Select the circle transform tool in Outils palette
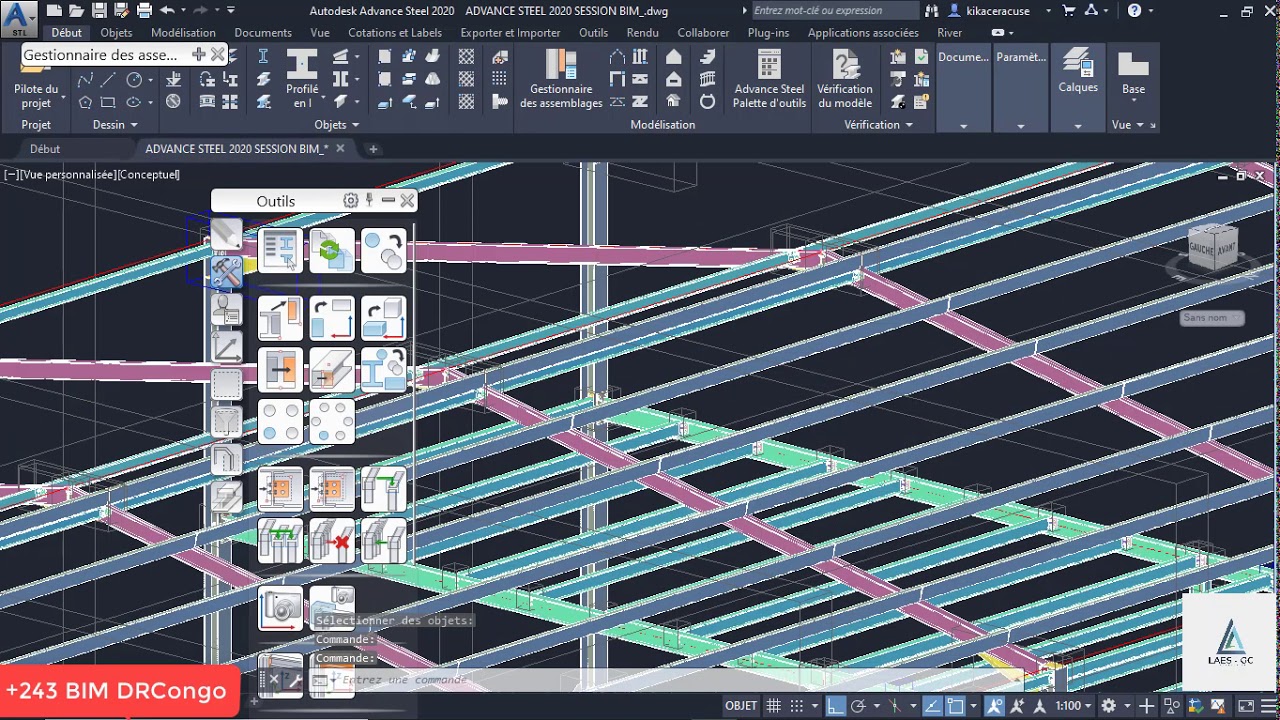This screenshot has width=1280, height=720. pos(384,250)
